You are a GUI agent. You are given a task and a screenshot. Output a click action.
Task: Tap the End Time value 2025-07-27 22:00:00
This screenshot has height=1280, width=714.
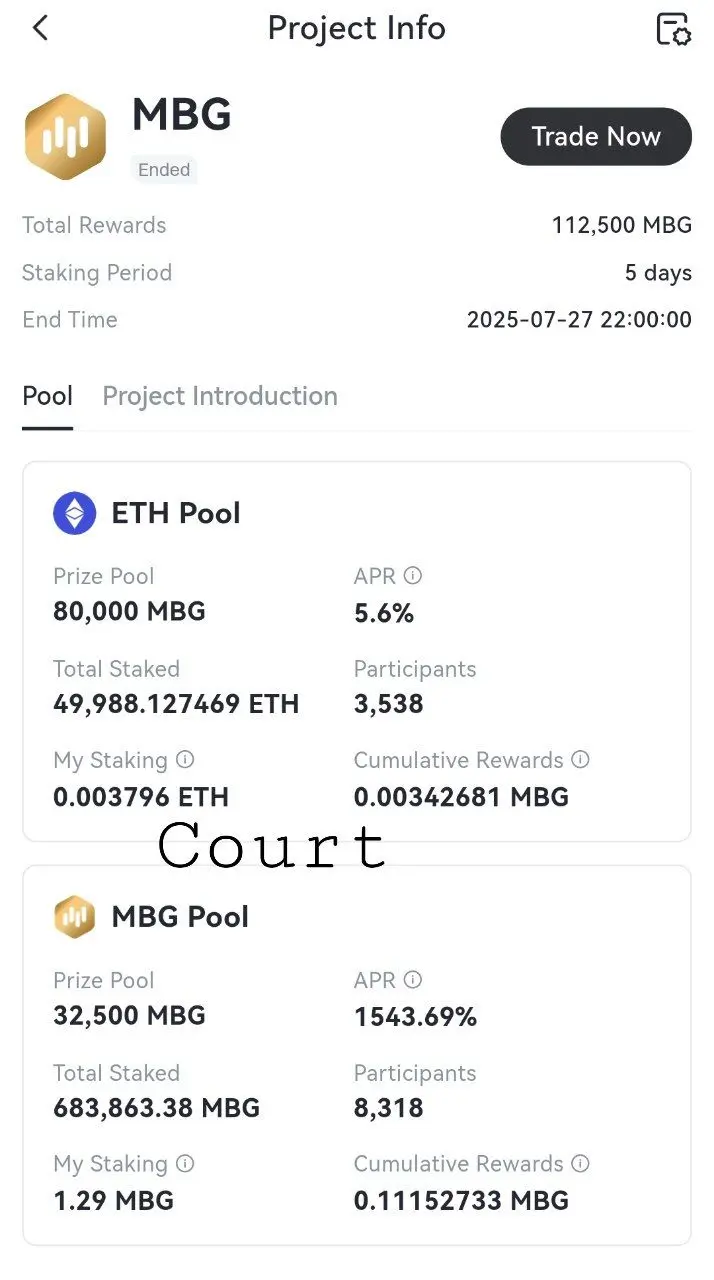point(579,320)
